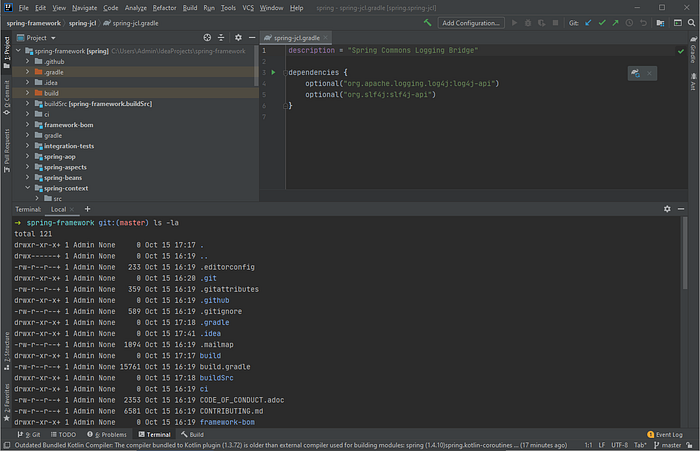Open the Refactor menu

(x=164, y=7)
